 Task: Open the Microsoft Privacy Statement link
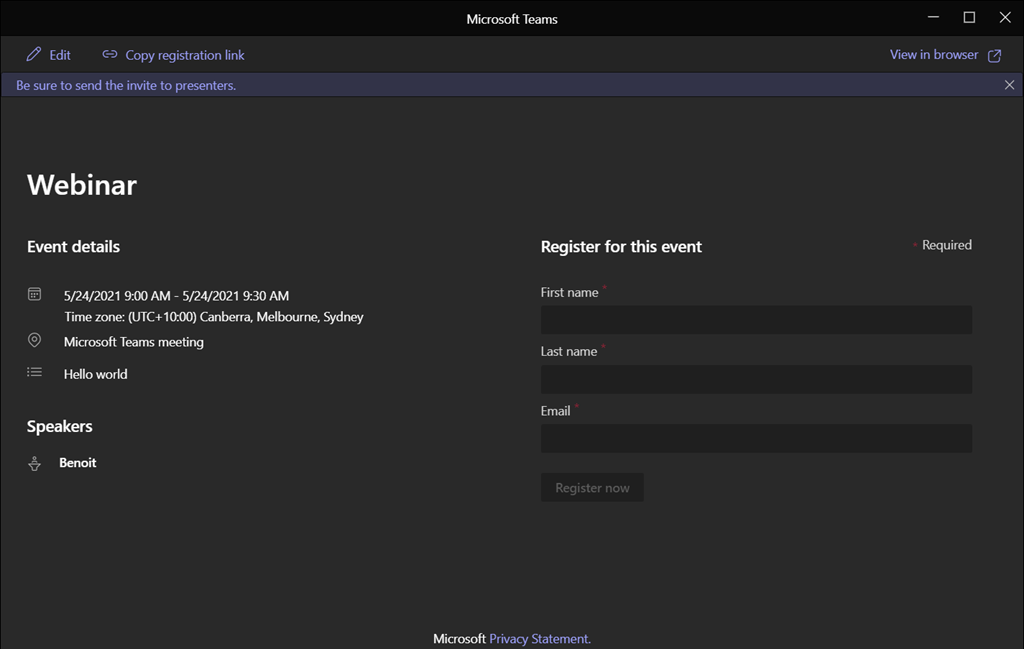(539, 638)
